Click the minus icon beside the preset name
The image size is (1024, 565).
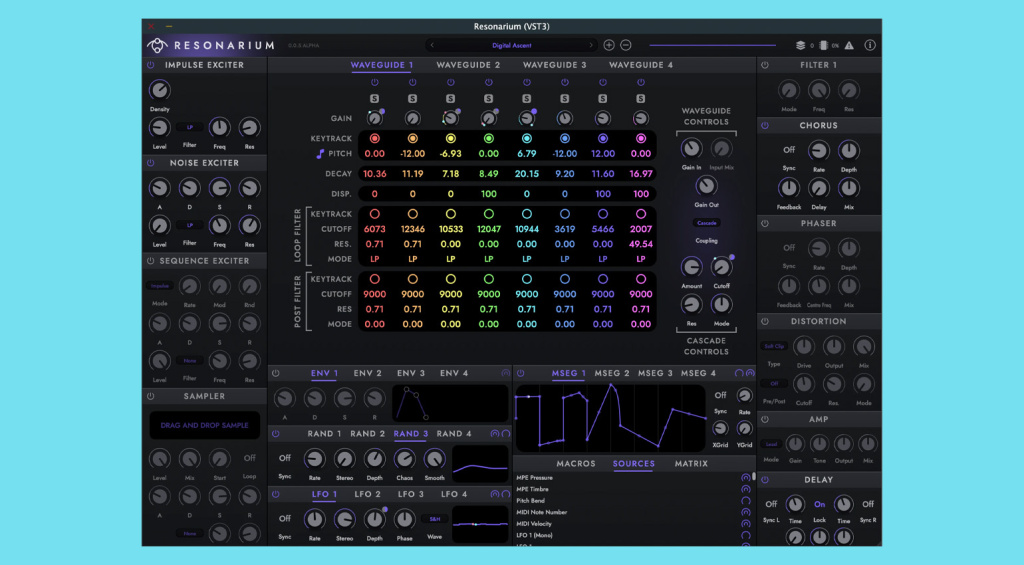coord(626,45)
